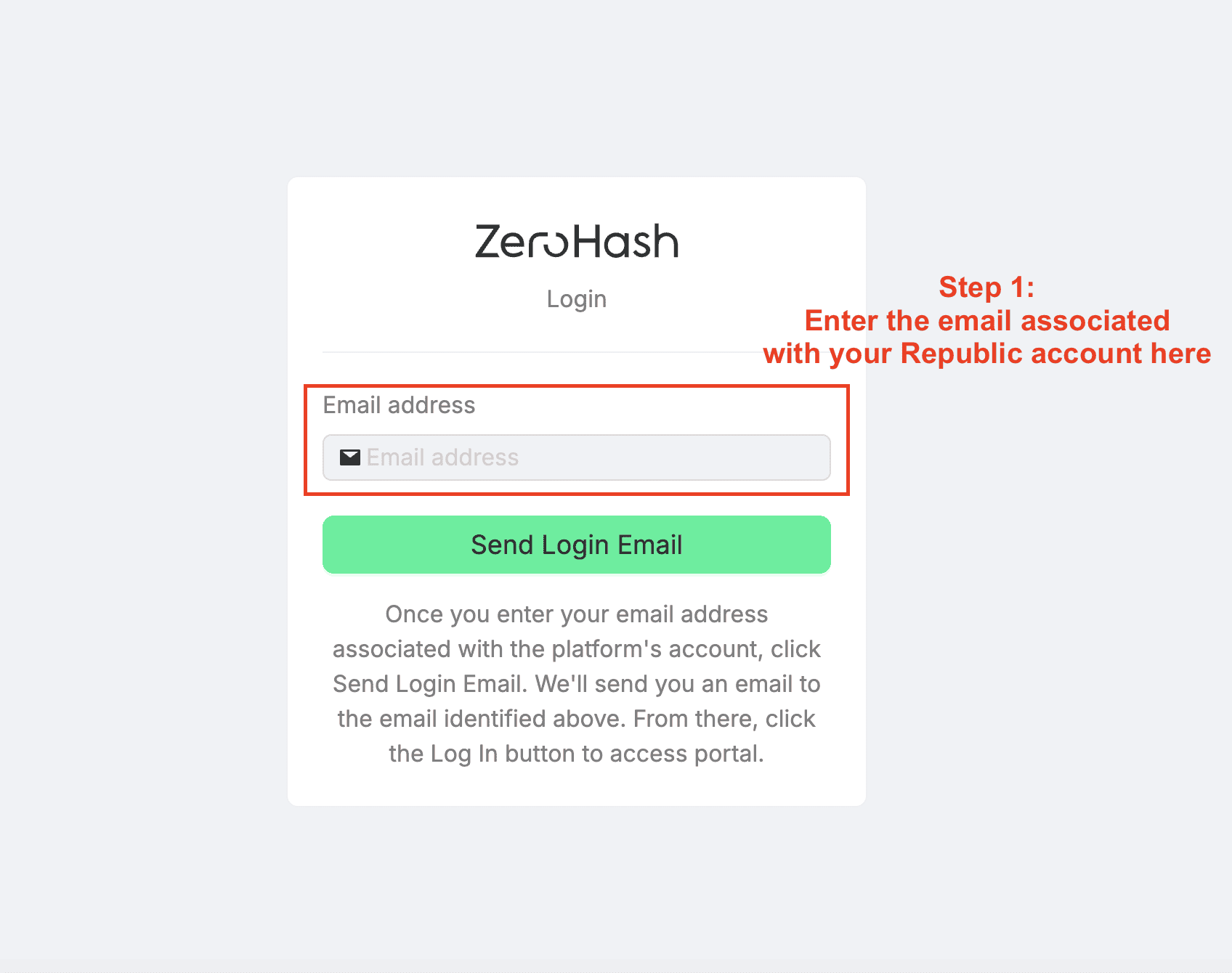Click the 'Email address' field label
The width and height of the screenshot is (1232, 973).
pyautogui.click(x=399, y=405)
